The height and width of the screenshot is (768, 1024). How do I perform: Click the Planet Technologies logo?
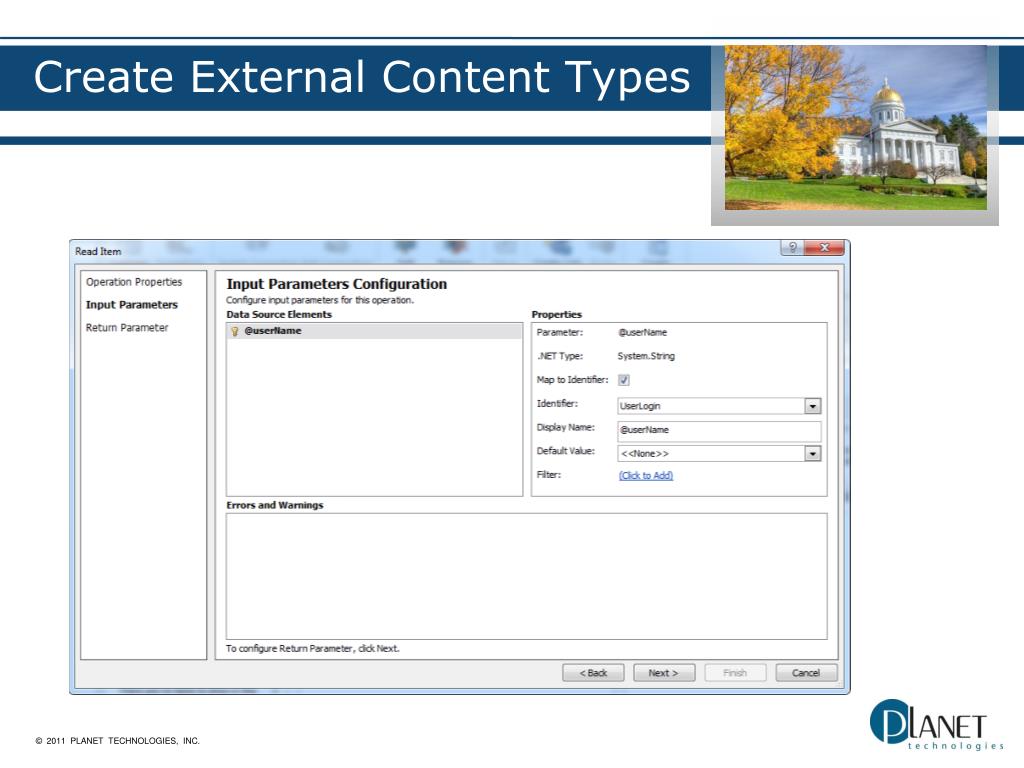(x=936, y=723)
